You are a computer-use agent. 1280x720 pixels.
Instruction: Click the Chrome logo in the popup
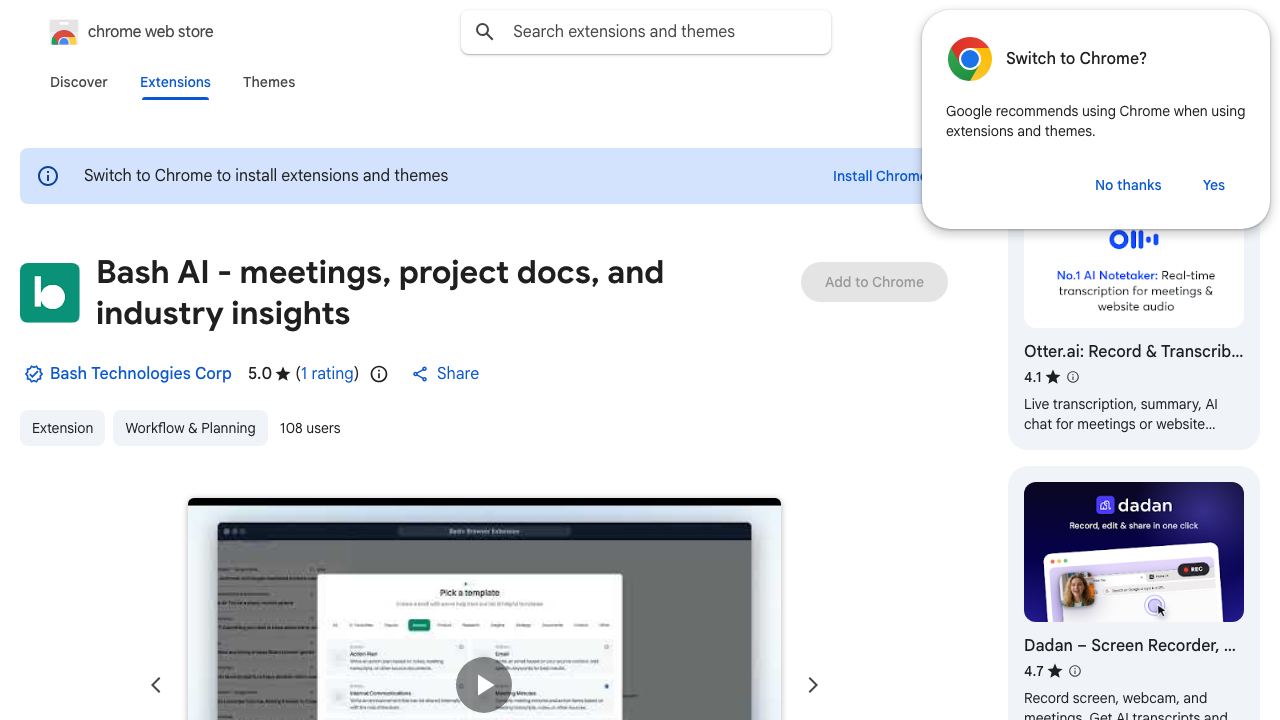tap(970, 59)
